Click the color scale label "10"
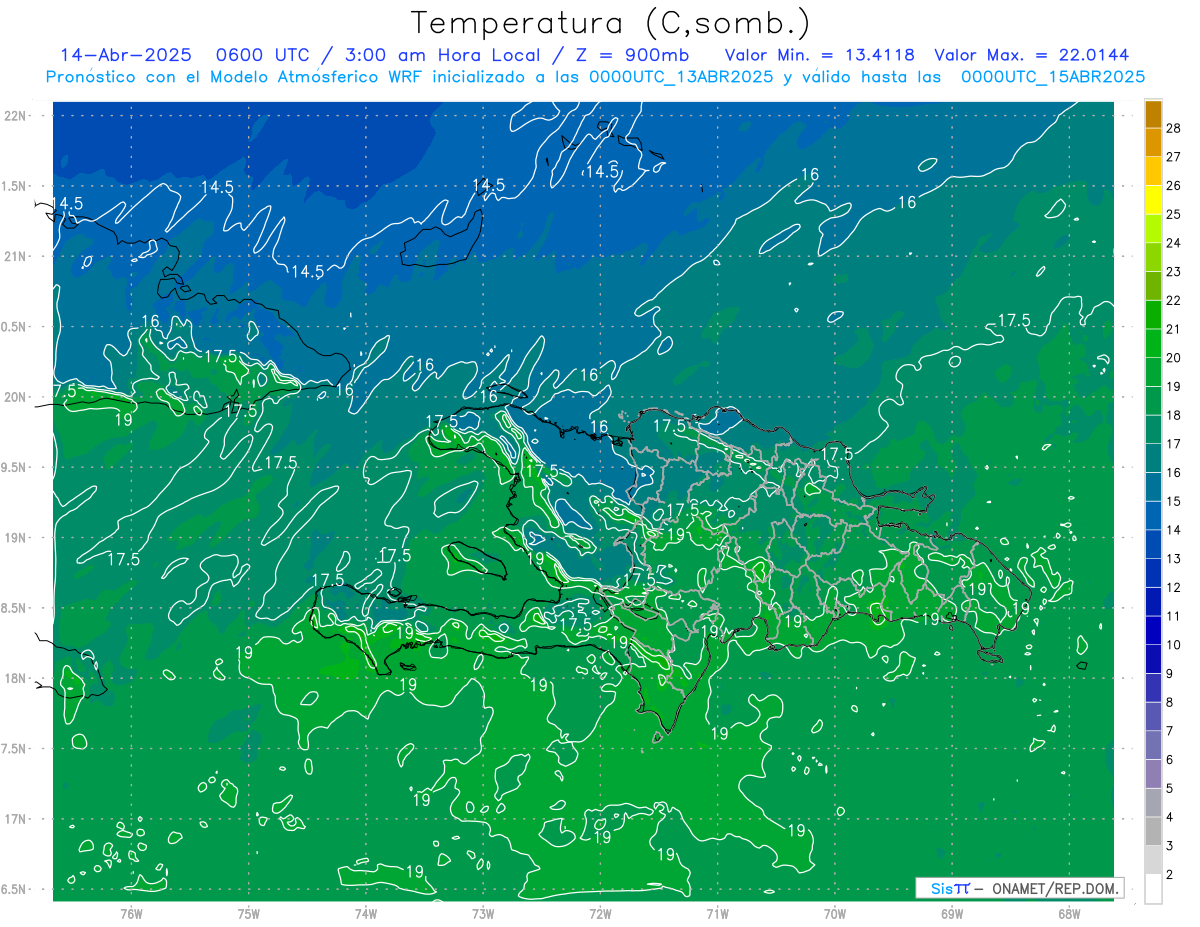 click(1173, 644)
